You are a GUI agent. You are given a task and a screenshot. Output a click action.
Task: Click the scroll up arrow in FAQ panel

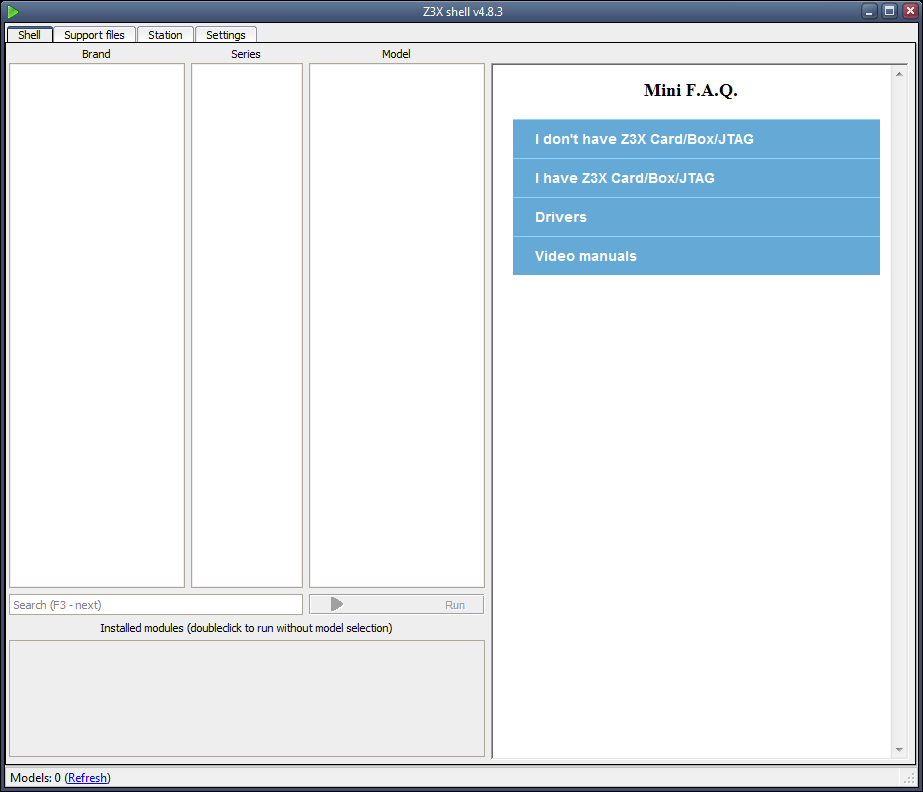click(899, 74)
